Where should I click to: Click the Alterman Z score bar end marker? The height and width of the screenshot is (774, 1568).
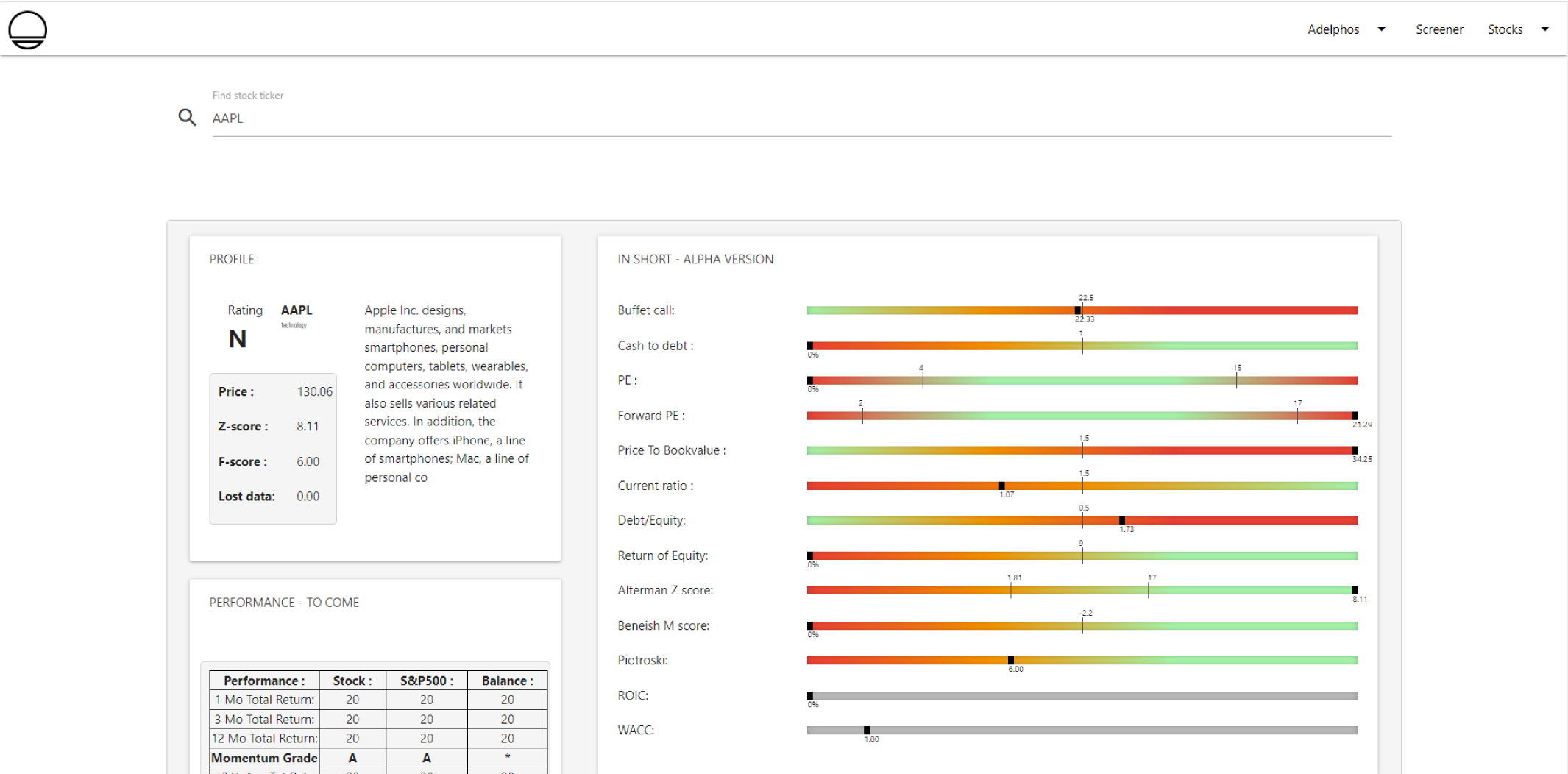[1355, 591]
